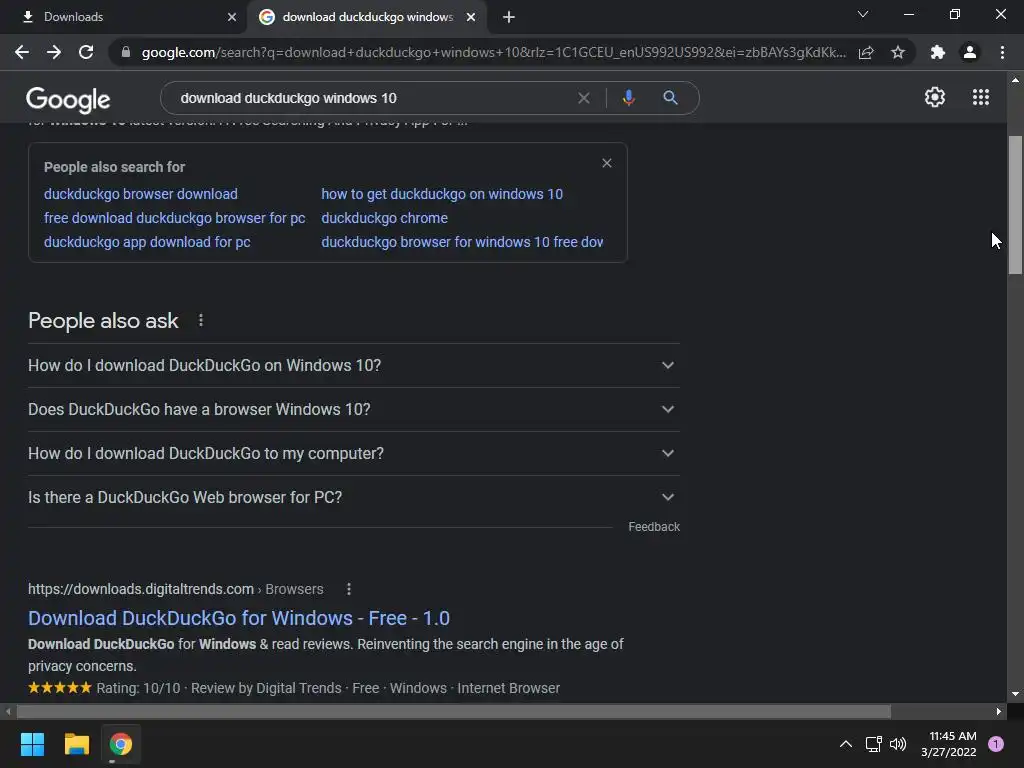Open a new tab with plus button
Image resolution: width=1024 pixels, height=768 pixels.
pos(509,17)
